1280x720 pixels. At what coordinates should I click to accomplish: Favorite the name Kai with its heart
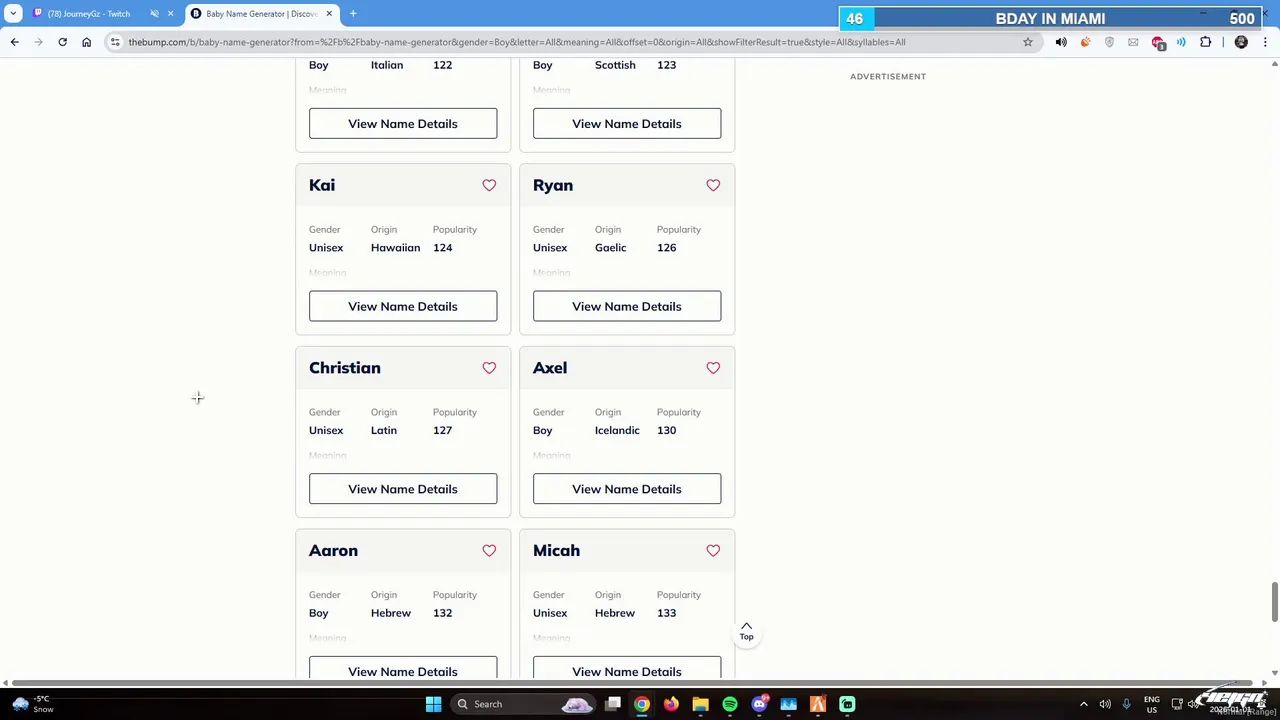(x=489, y=185)
